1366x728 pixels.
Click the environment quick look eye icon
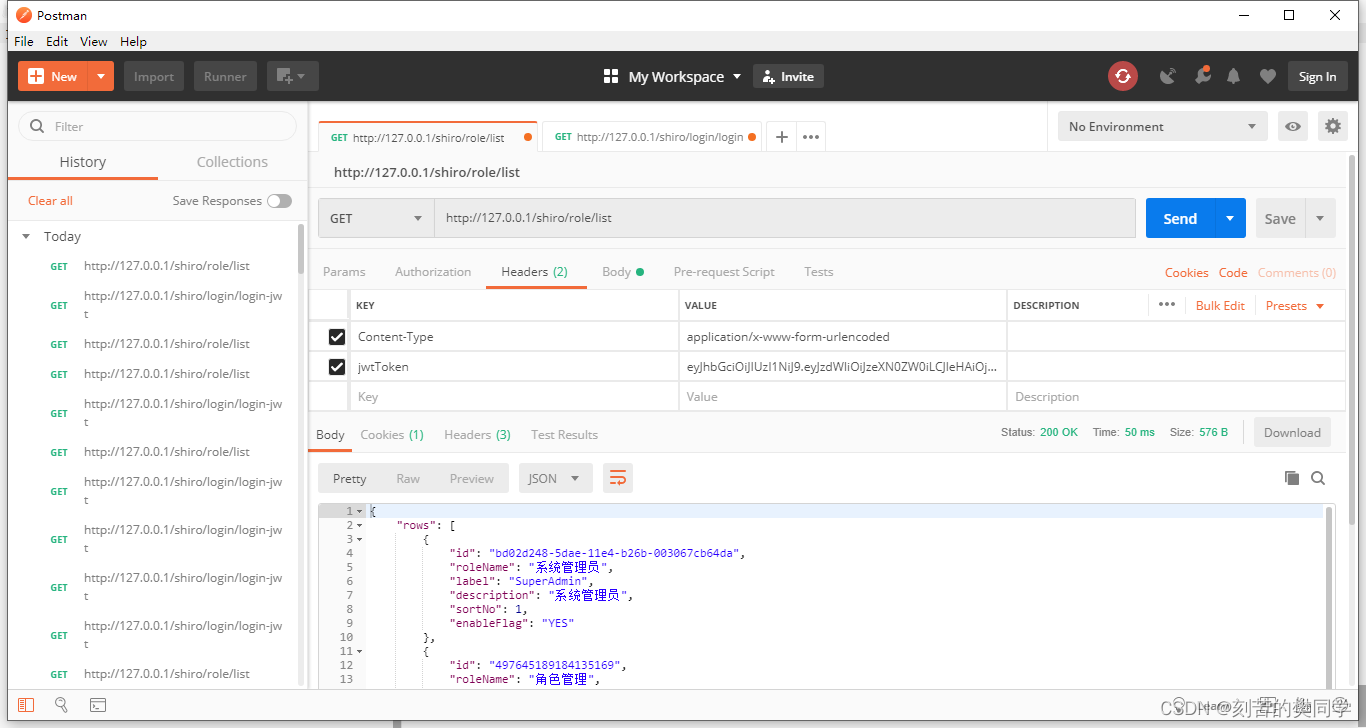pyautogui.click(x=1293, y=126)
